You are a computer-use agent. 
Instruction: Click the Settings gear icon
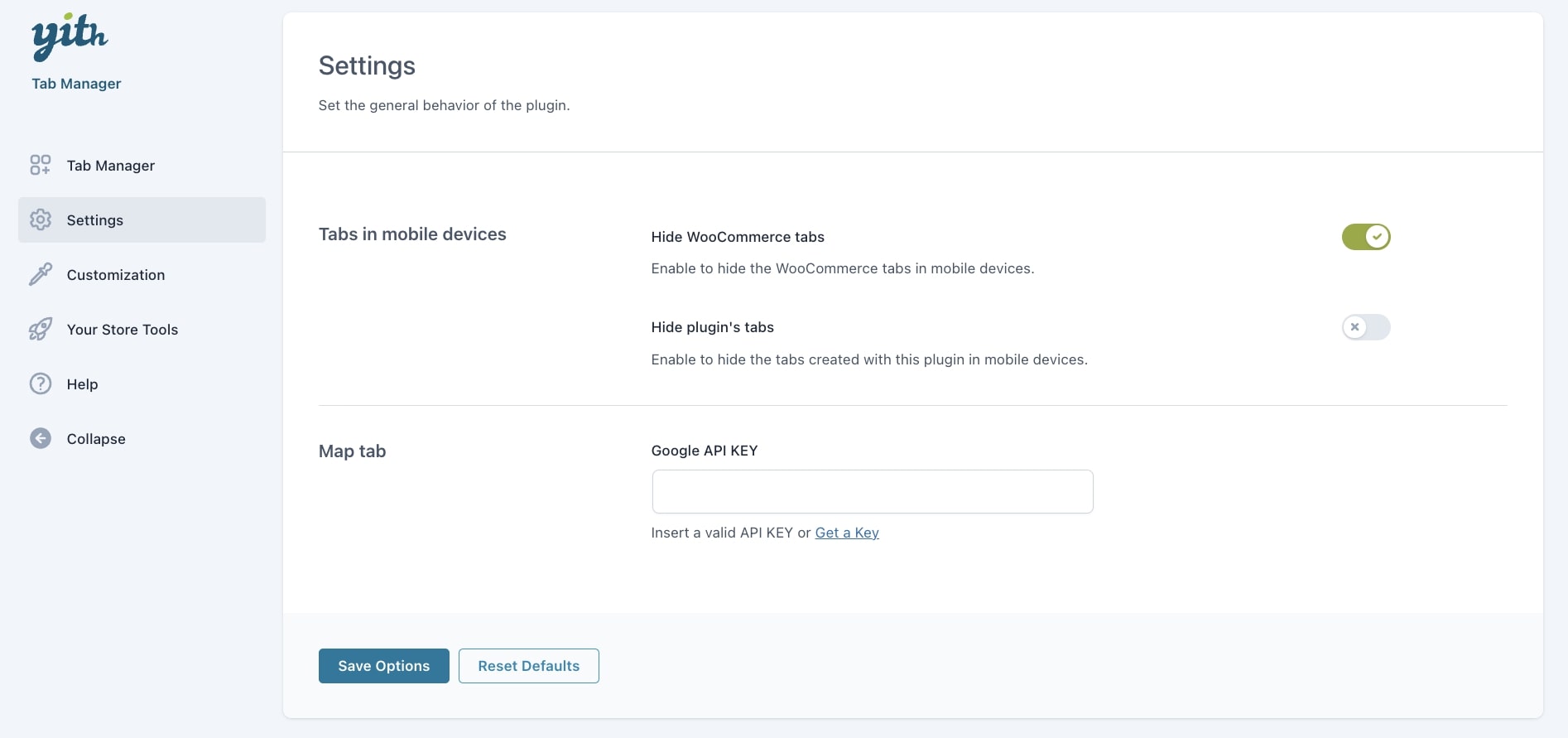(41, 220)
